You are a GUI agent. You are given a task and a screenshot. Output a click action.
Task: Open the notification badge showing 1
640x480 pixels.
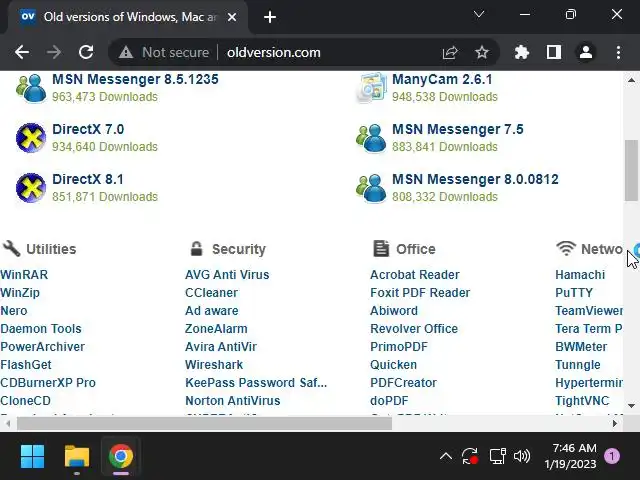pyautogui.click(x=612, y=456)
